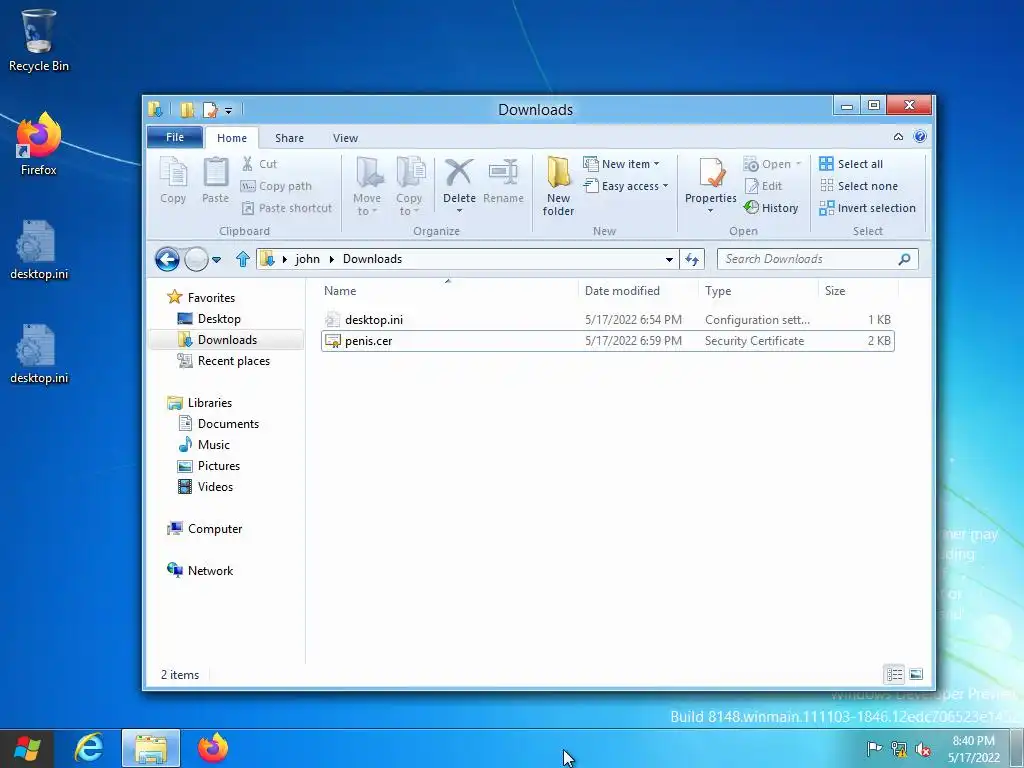Screen dimensions: 1024x768
Task: Click Firefox icon in the taskbar
Action: [213, 748]
